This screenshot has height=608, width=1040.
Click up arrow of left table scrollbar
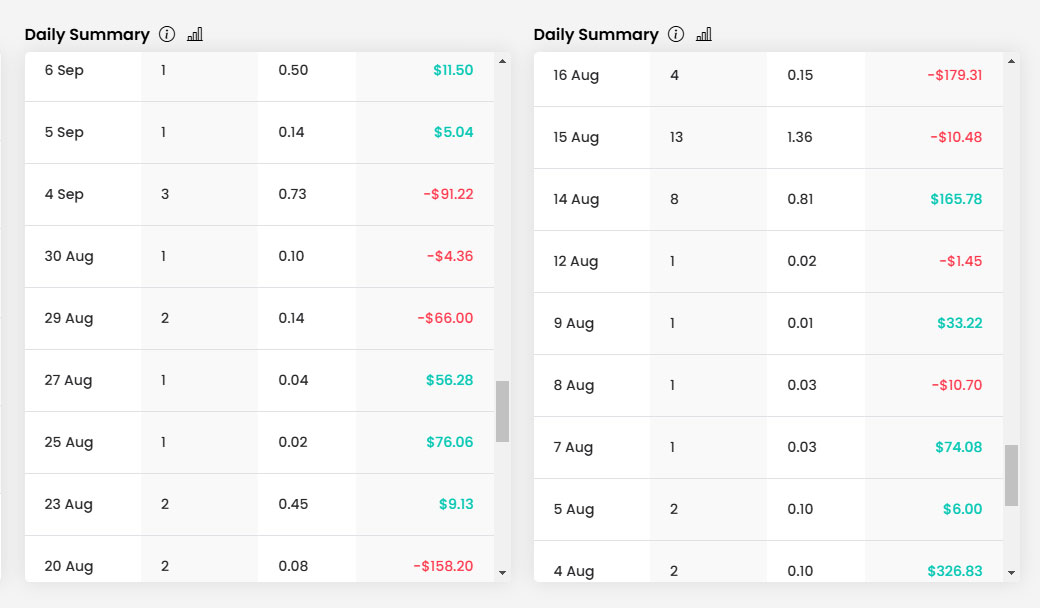(x=503, y=62)
